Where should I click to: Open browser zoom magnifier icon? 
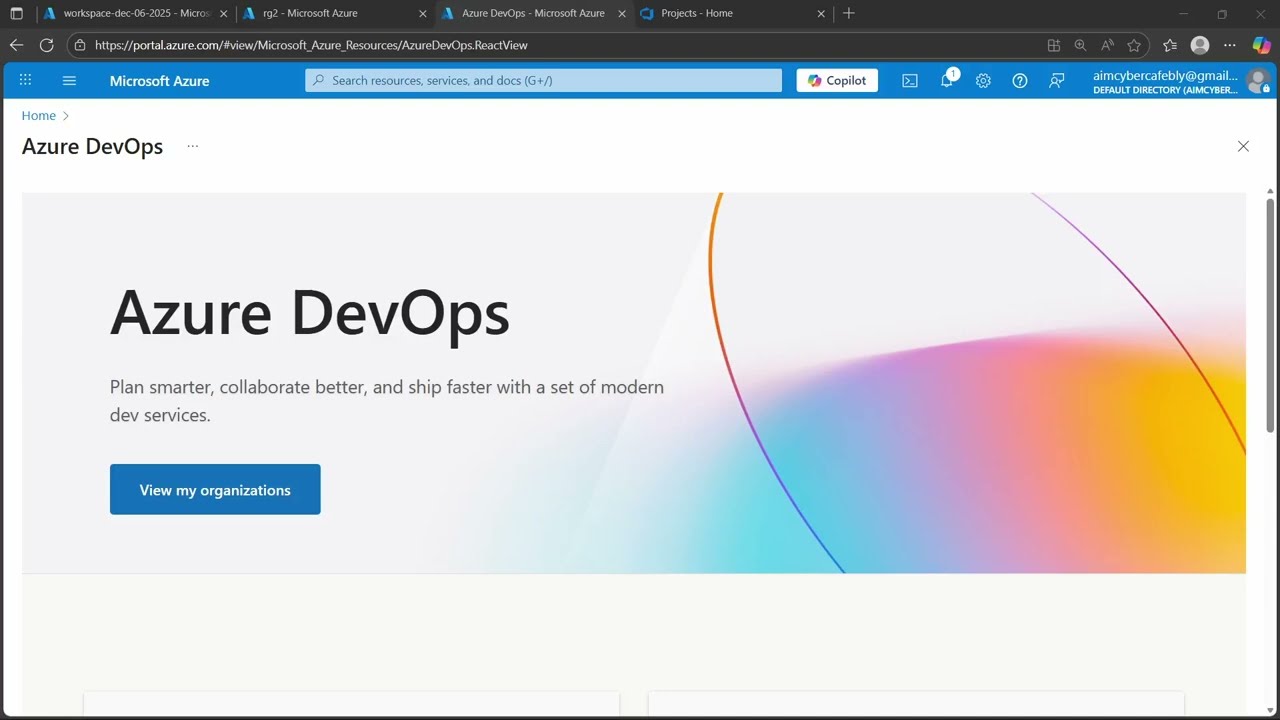click(x=1080, y=45)
